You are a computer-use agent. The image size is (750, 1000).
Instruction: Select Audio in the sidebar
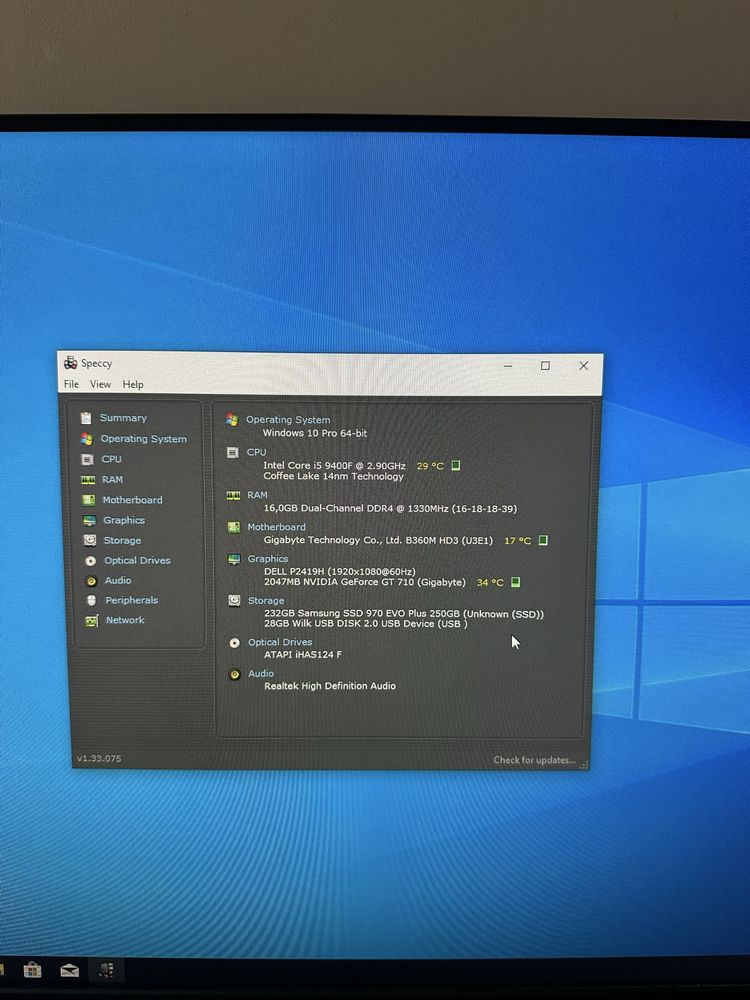[x=117, y=580]
